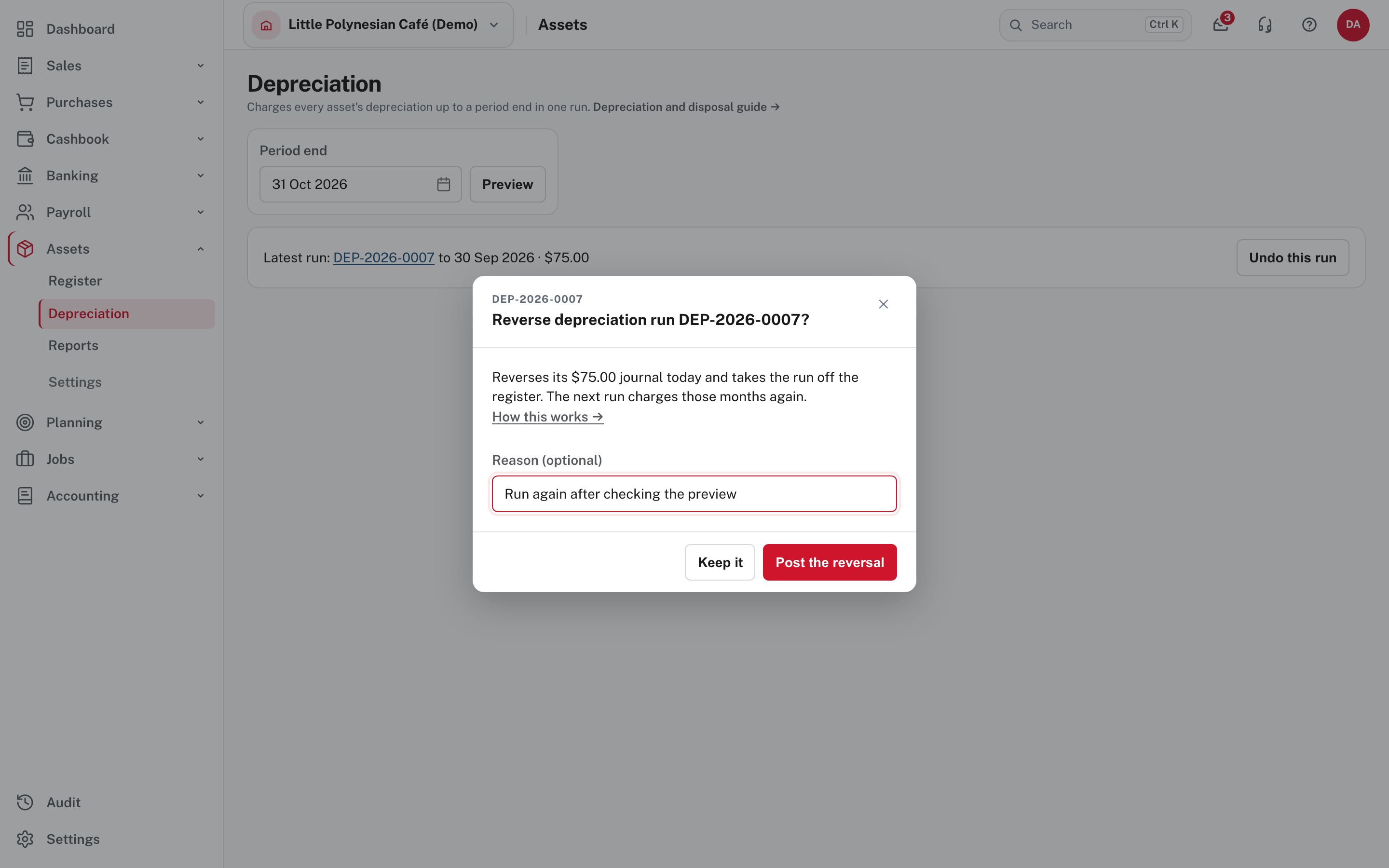
Task: Click Post the reversal button
Action: pos(830,563)
